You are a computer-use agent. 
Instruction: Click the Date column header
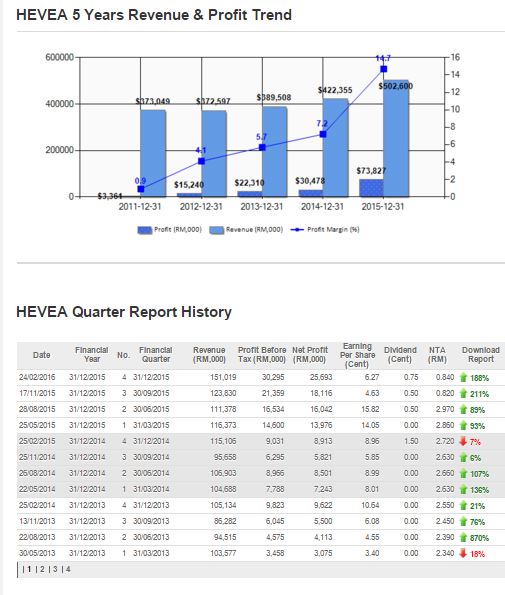point(41,355)
